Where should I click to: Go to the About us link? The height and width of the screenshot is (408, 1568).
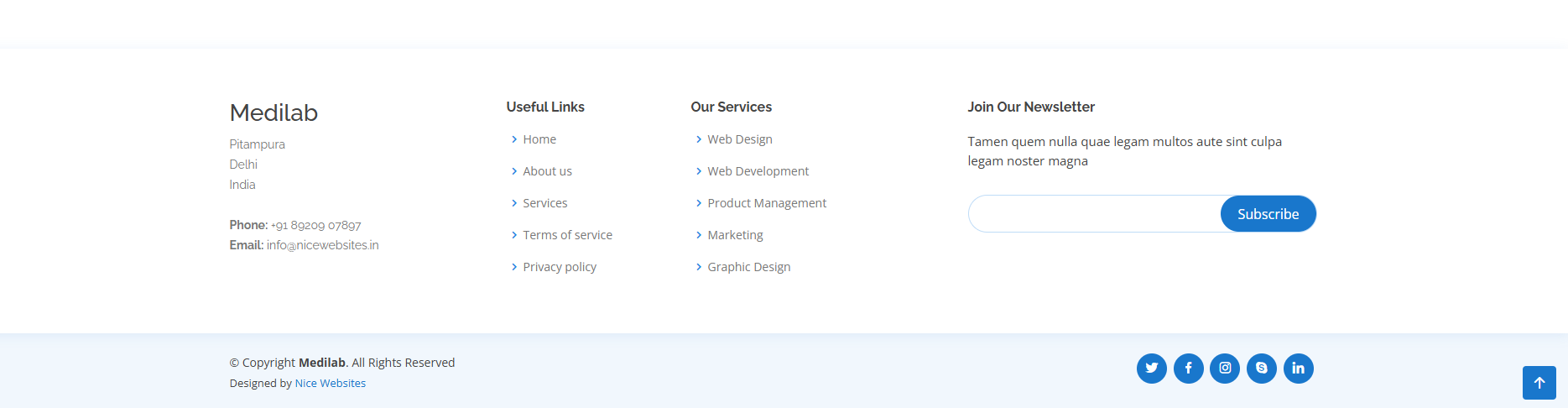point(547,171)
